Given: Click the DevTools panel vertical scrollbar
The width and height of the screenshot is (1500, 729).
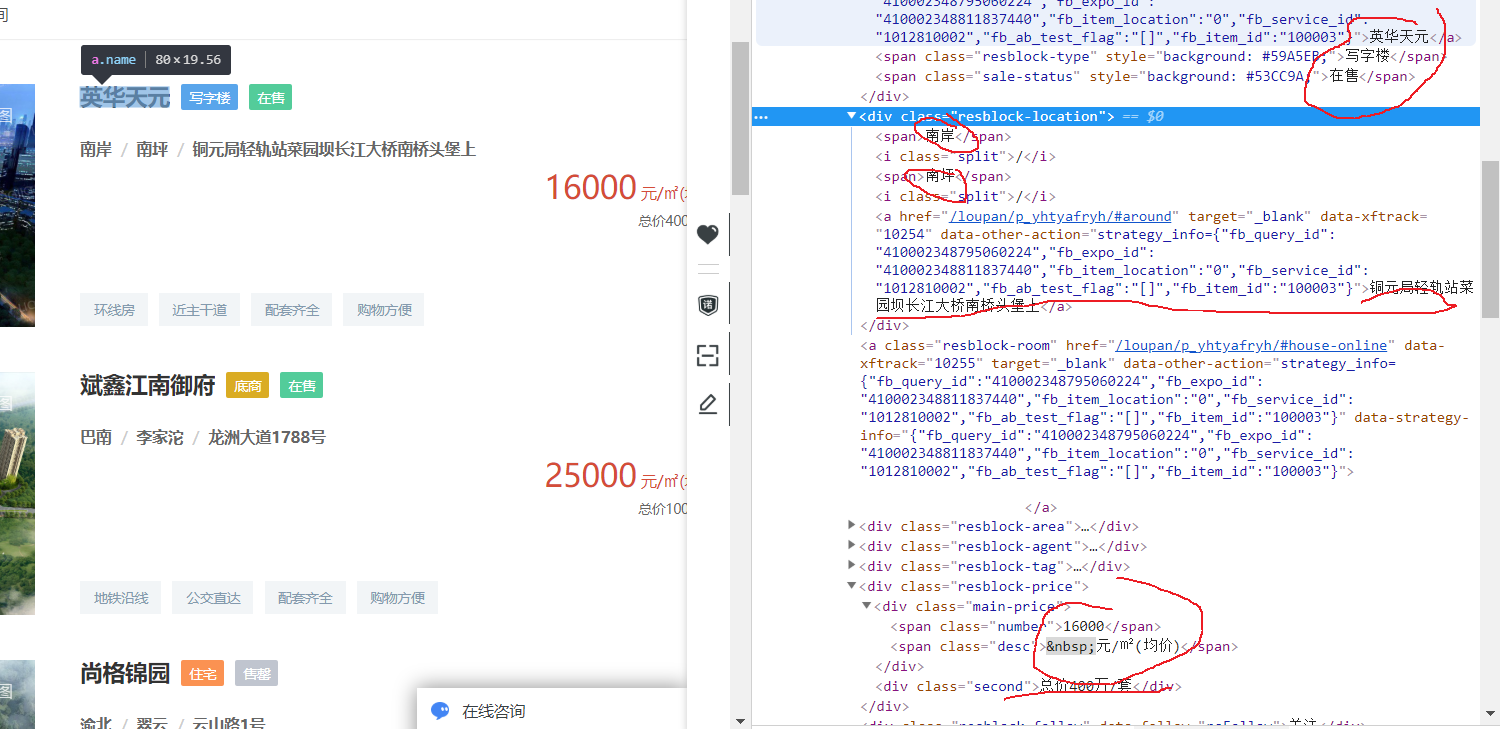Looking at the screenshot, I should pos(1490,240).
